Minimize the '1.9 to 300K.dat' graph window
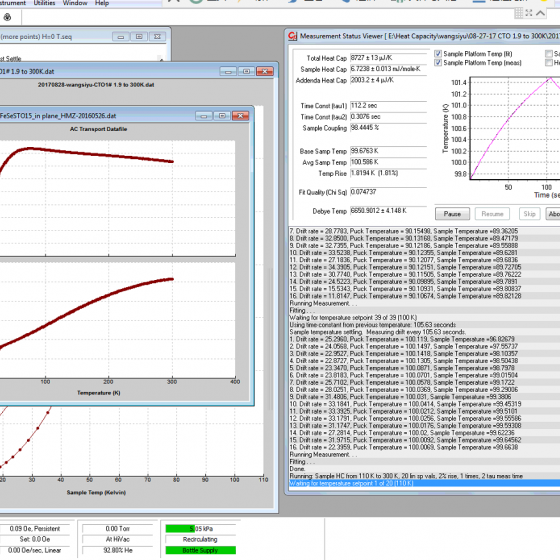The width and height of the screenshot is (560, 560). 228,71
